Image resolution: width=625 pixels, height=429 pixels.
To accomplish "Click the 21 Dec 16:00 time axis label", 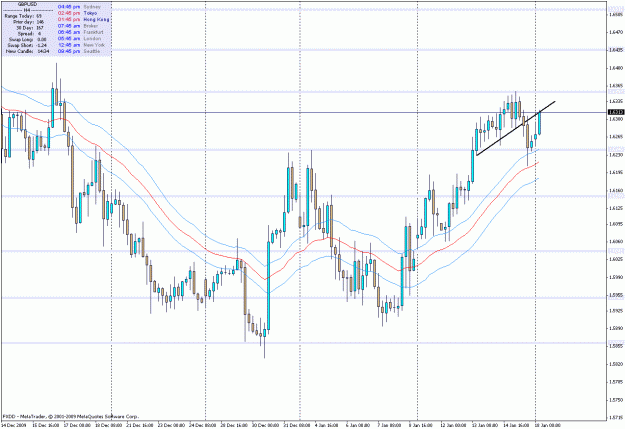I will click(141, 425).
